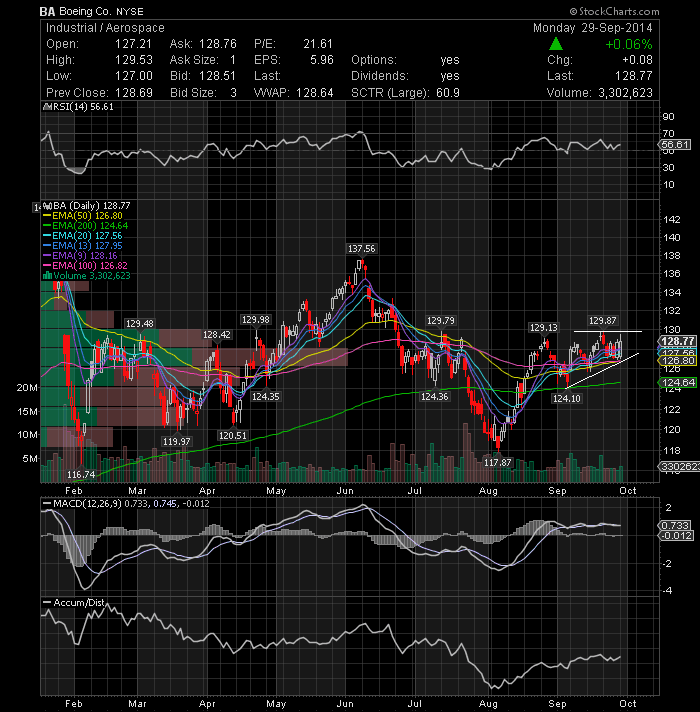Select the Chg value +0.08
The width and height of the screenshot is (700, 712).
coord(637,60)
